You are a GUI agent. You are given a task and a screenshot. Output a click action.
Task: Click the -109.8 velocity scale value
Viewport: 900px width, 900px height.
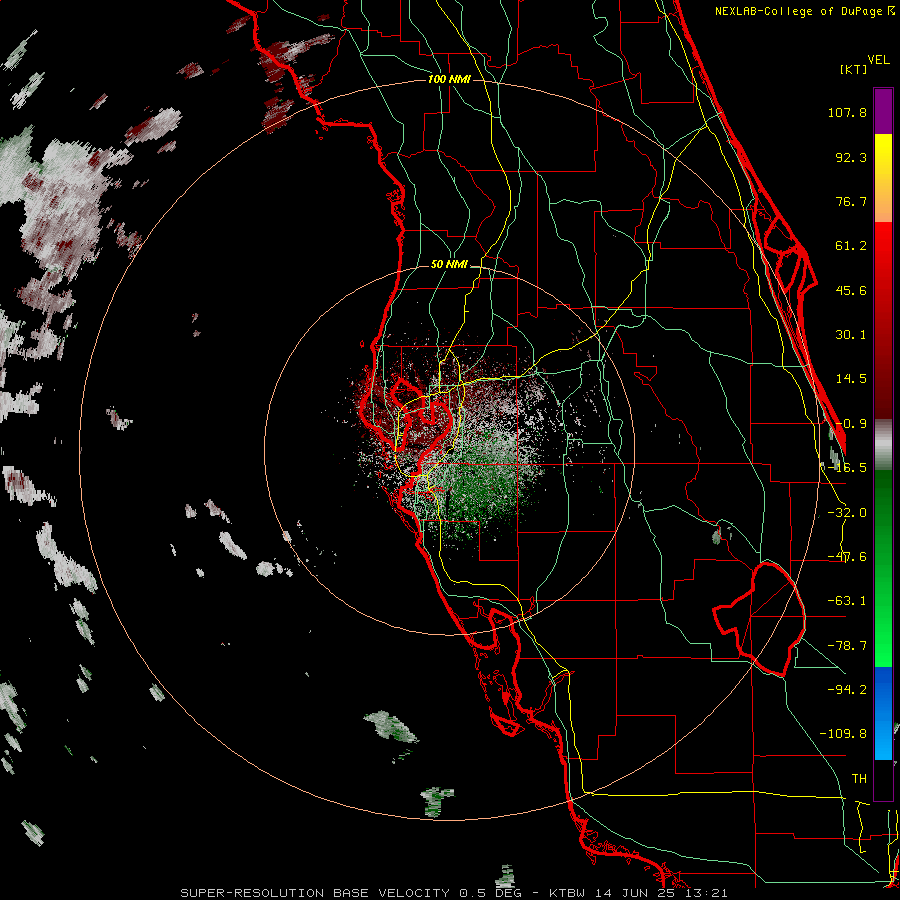[x=843, y=734]
